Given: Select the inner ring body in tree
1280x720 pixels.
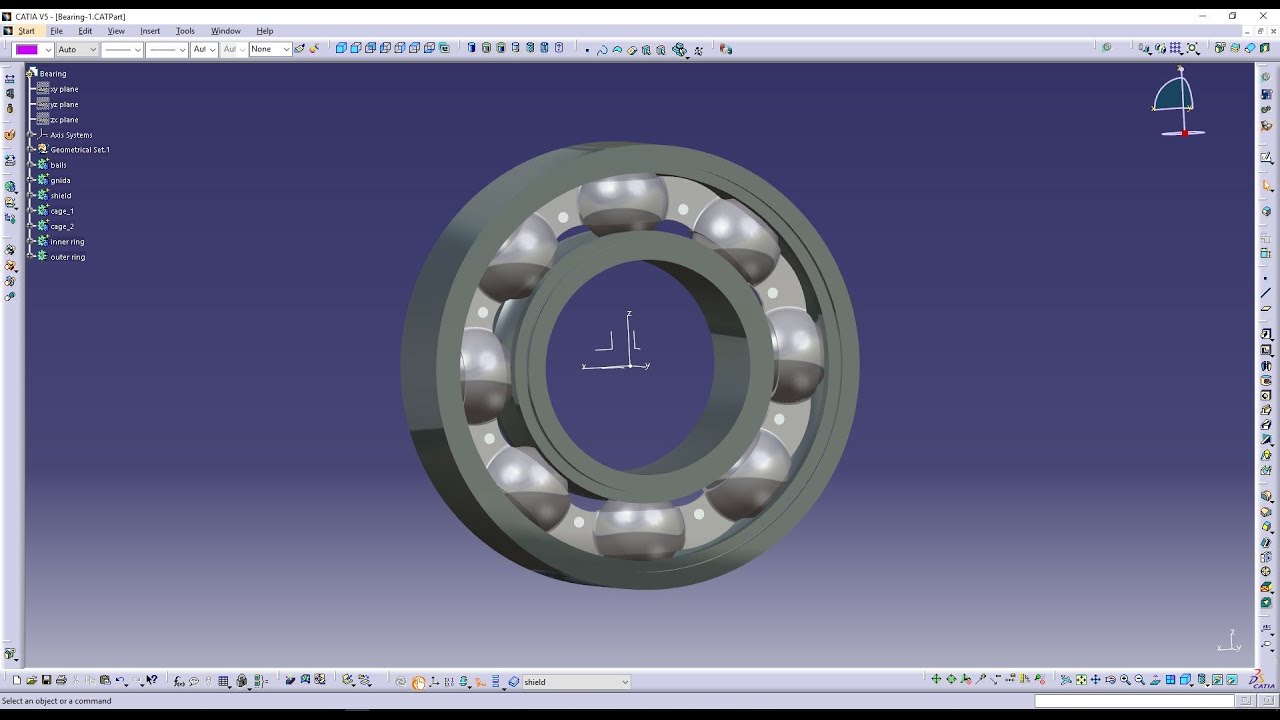Looking at the screenshot, I should click(67, 242).
